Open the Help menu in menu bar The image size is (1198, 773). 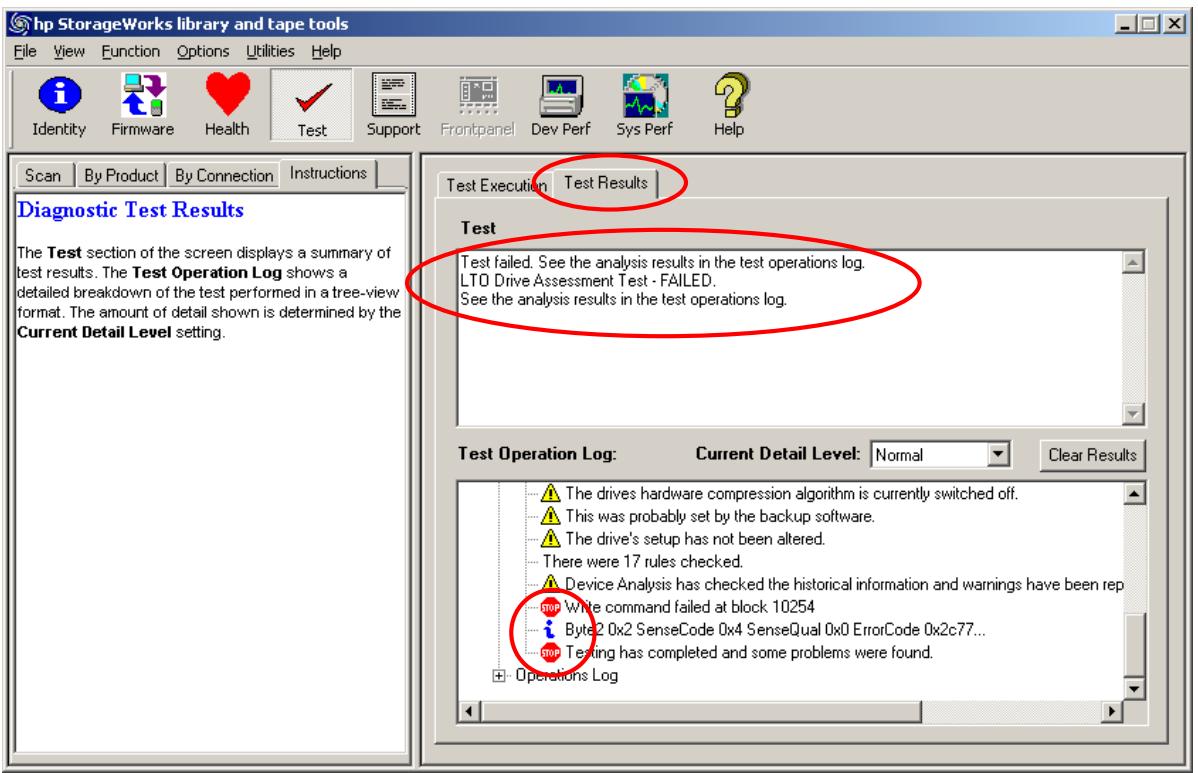[x=326, y=51]
